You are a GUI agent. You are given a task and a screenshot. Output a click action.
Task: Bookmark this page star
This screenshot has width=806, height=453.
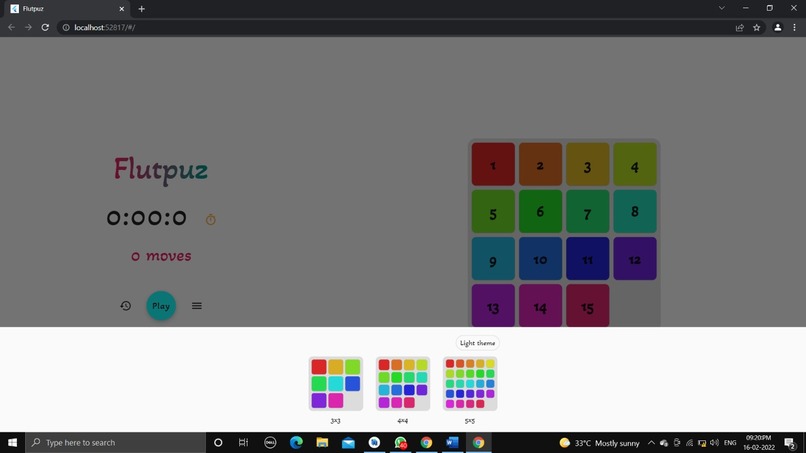(757, 28)
